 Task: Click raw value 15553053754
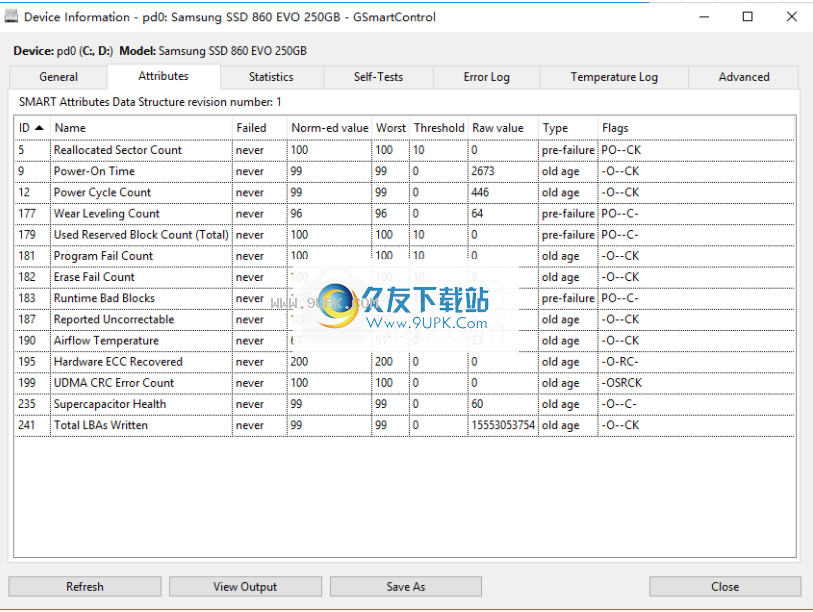tap(503, 425)
